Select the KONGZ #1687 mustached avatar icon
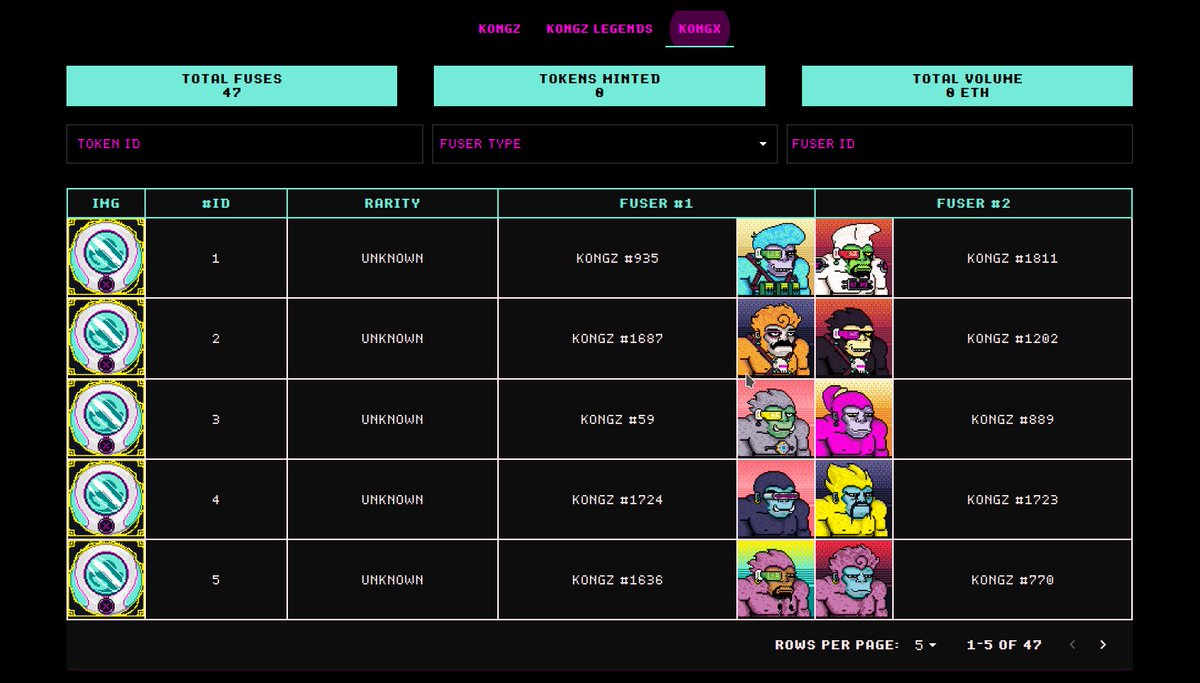 coord(775,338)
